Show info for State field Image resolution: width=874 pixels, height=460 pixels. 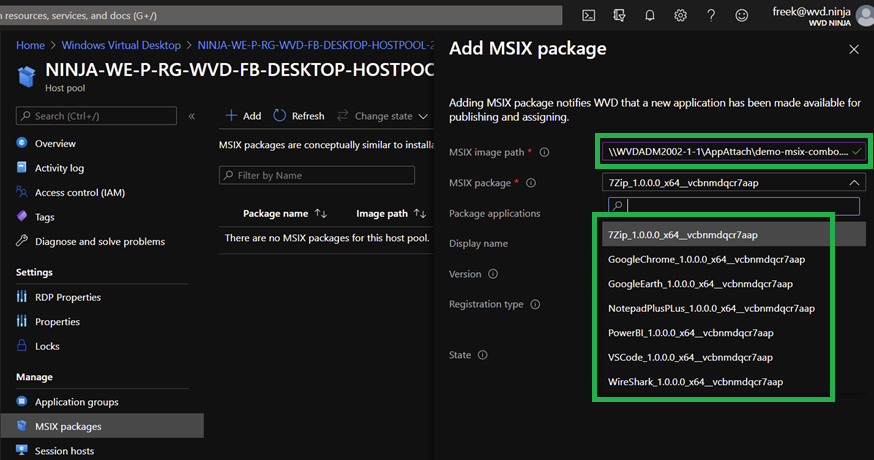click(x=483, y=355)
